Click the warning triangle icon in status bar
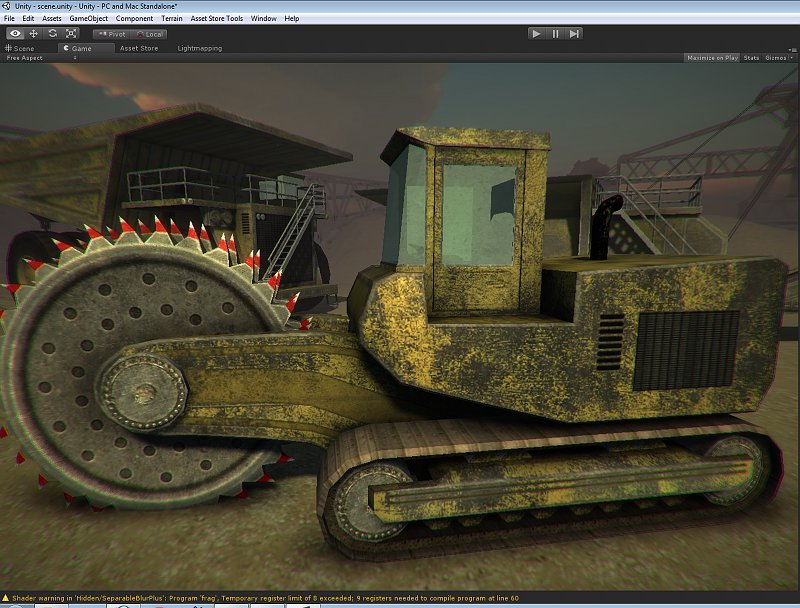This screenshot has height=608, width=800. (x=6, y=598)
